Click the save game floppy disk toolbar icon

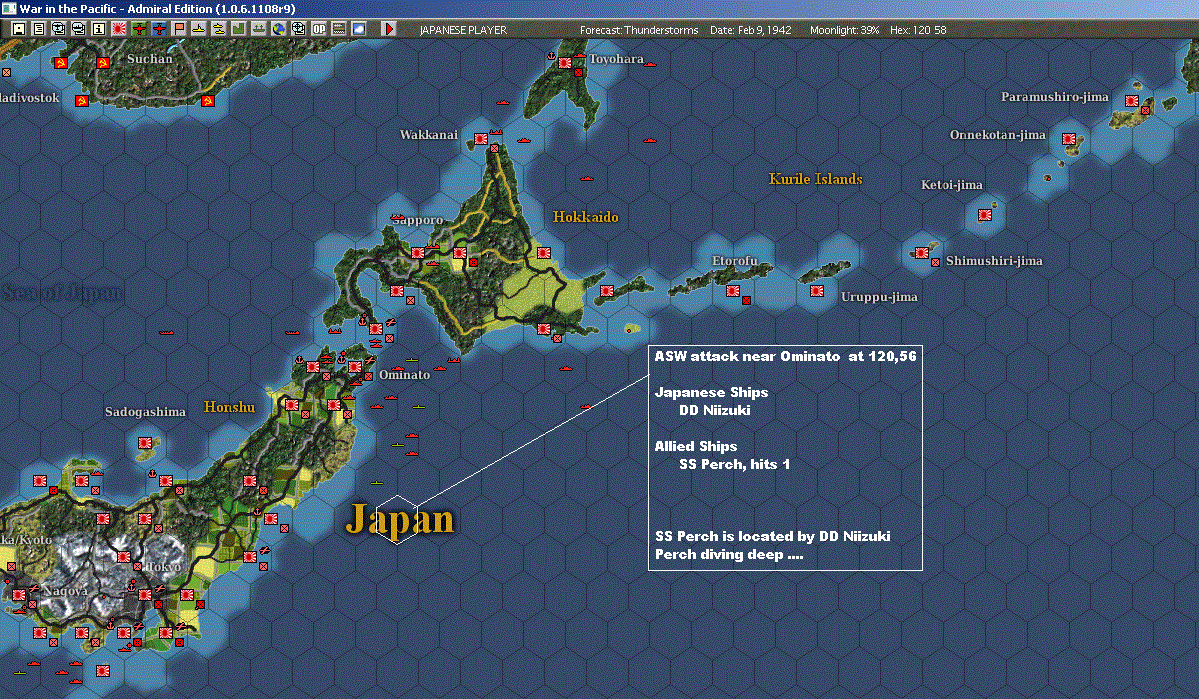(19, 29)
